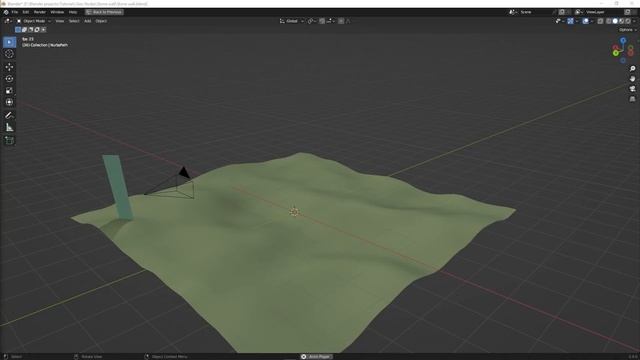Toggle show gizmo button

click(570, 21)
